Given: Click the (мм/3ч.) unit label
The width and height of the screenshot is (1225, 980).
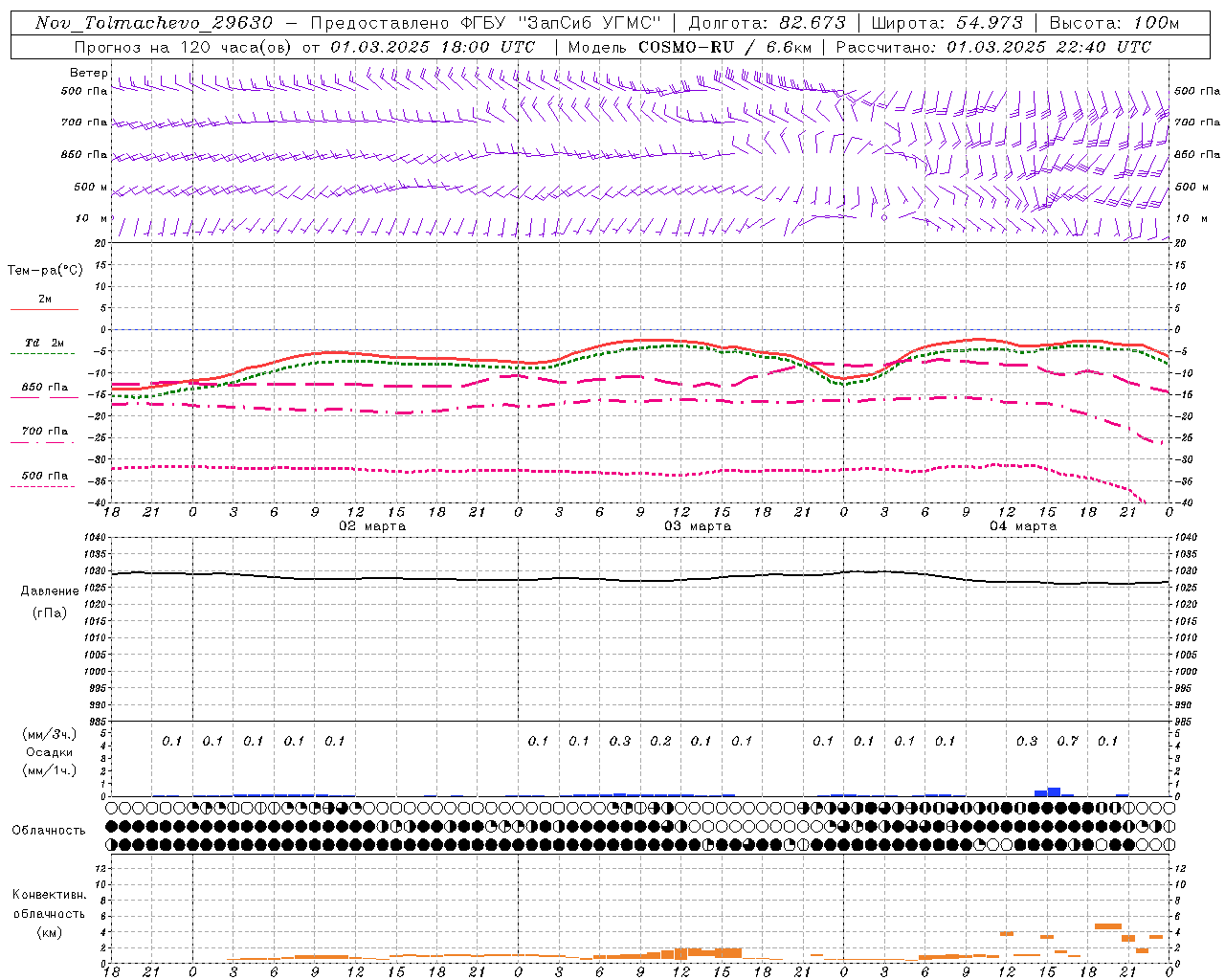Looking at the screenshot, I should [x=50, y=734].
